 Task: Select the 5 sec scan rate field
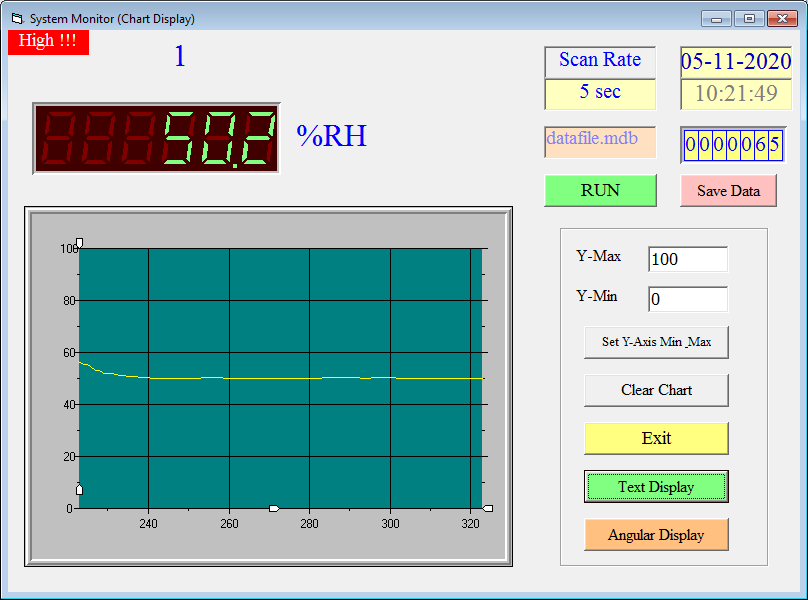pyautogui.click(x=600, y=93)
